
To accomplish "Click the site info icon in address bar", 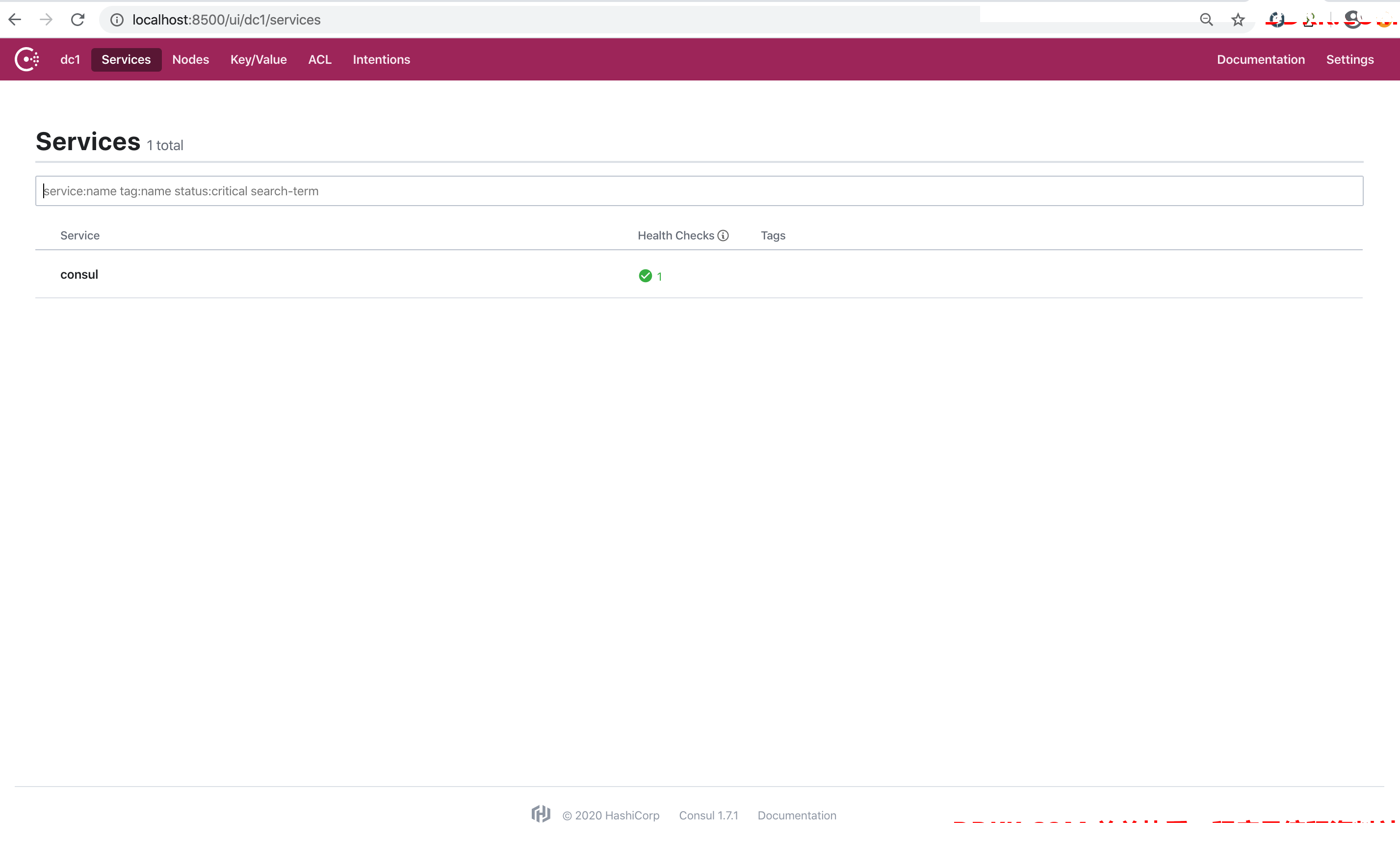I will tap(117, 20).
